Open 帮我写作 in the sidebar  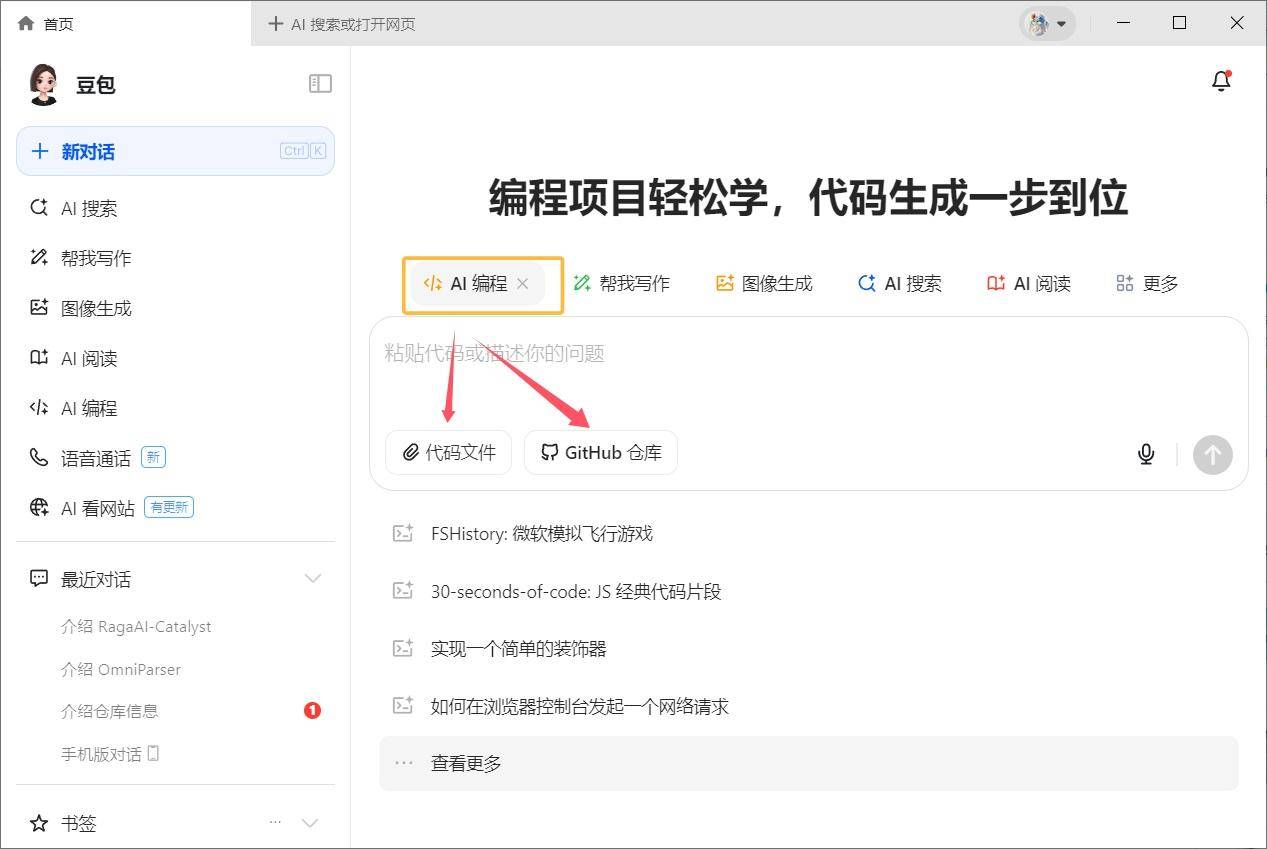pyautogui.click(x=175, y=258)
